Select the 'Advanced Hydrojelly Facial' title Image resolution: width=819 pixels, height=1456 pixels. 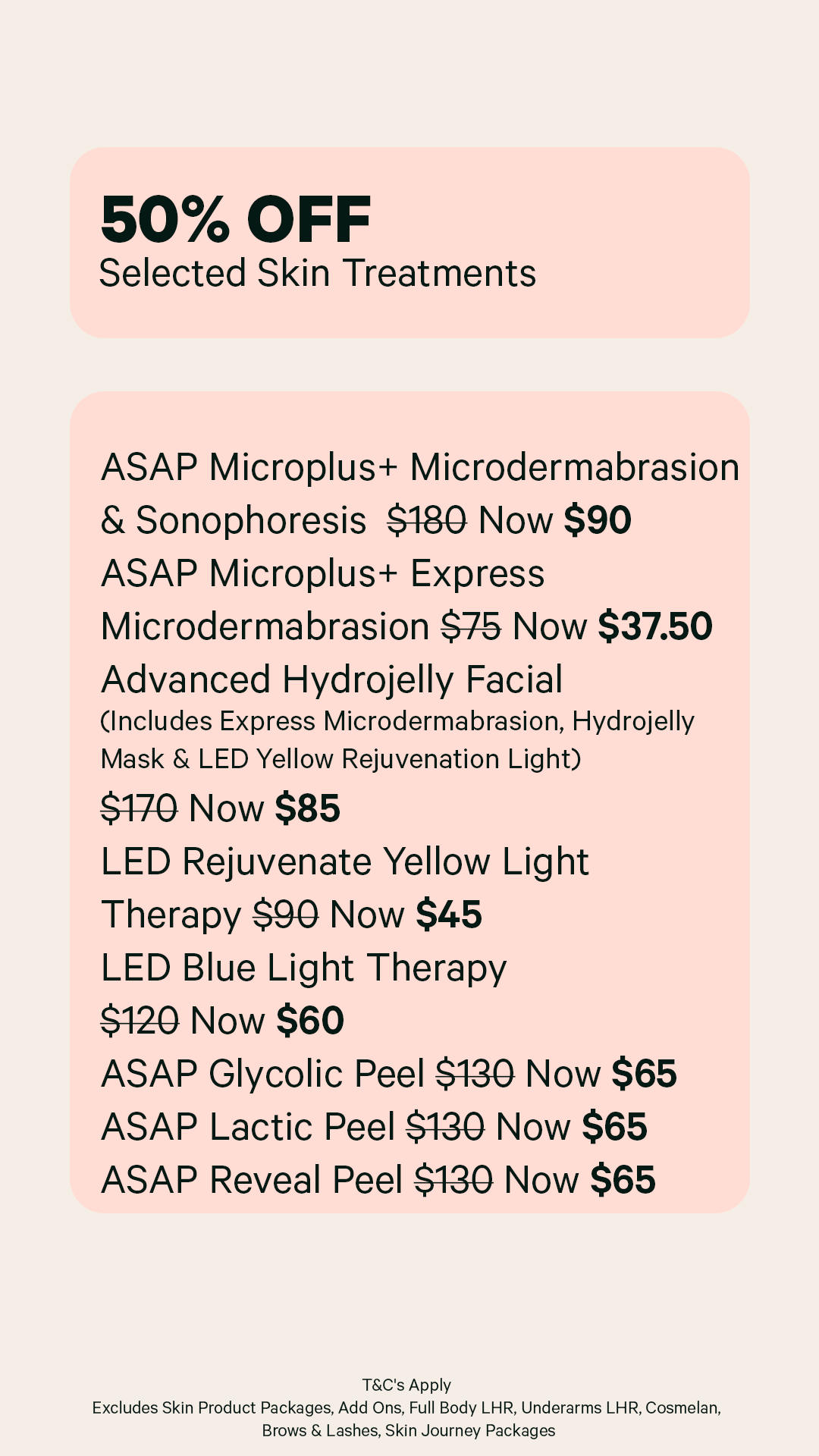click(x=332, y=680)
